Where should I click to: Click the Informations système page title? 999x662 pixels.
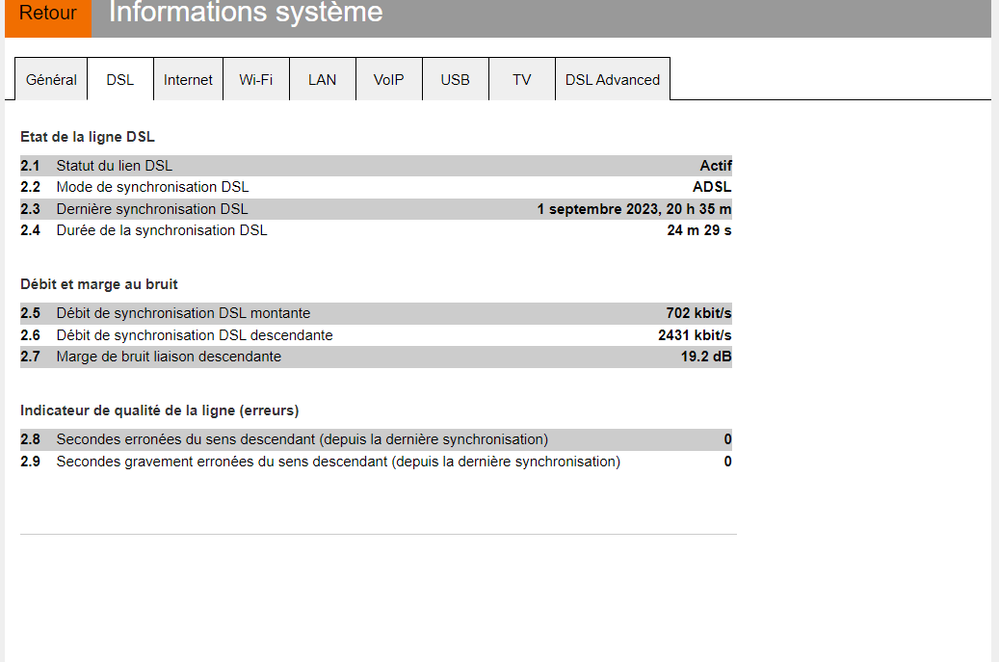click(x=245, y=14)
